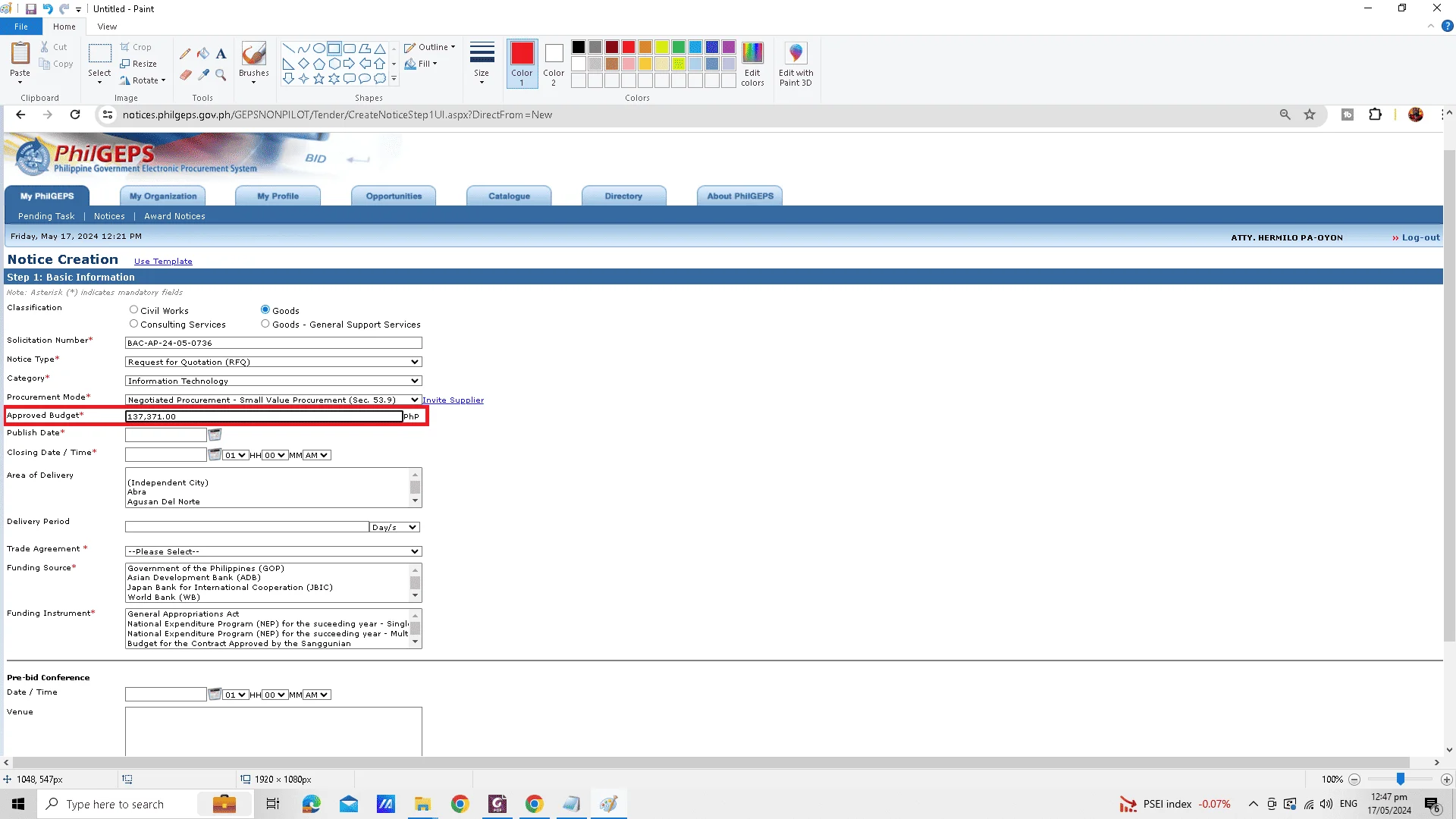
Task: Click the Solicitation Number field
Action: [x=273, y=343]
